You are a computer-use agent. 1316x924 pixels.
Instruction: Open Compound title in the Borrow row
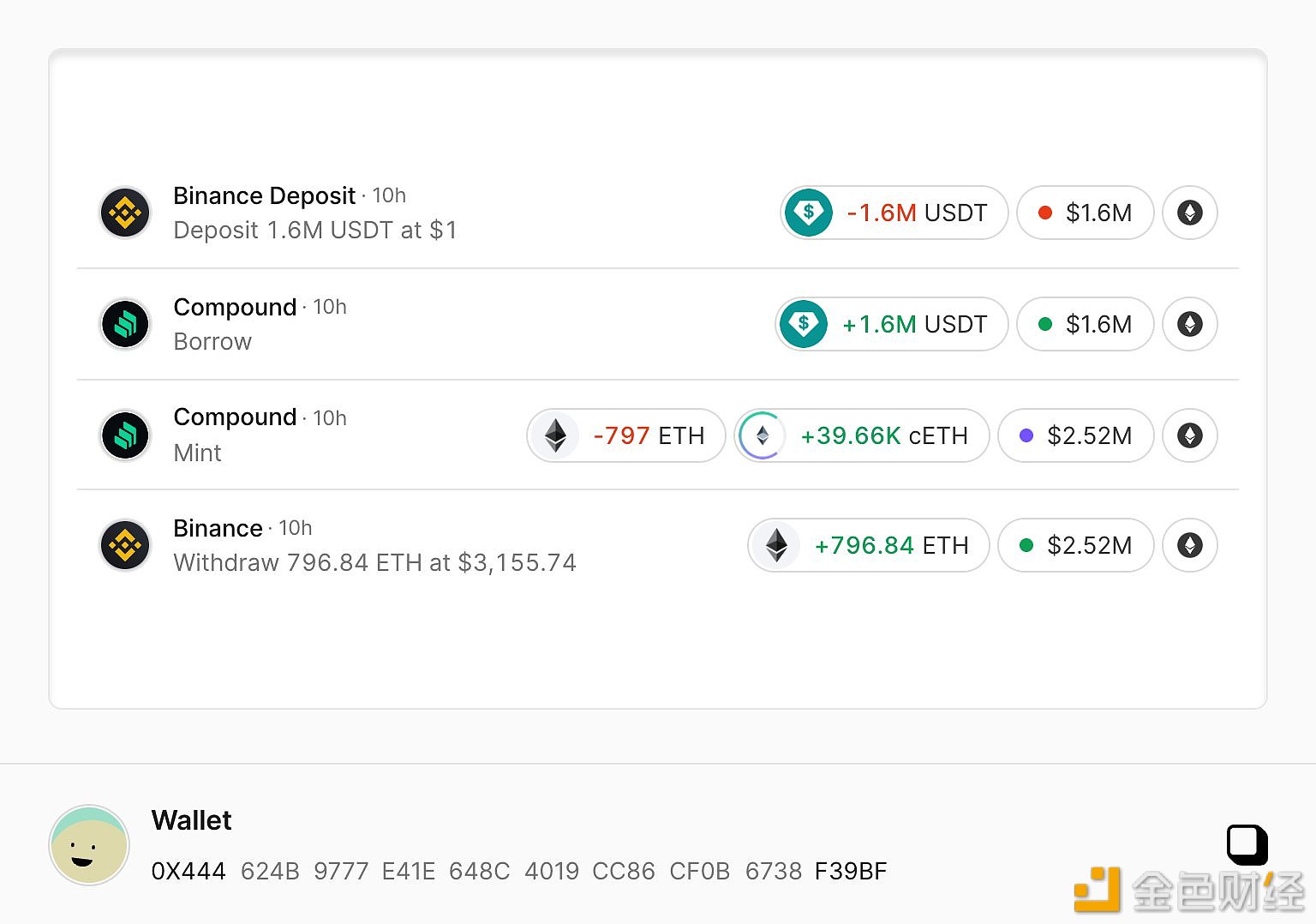(x=235, y=307)
